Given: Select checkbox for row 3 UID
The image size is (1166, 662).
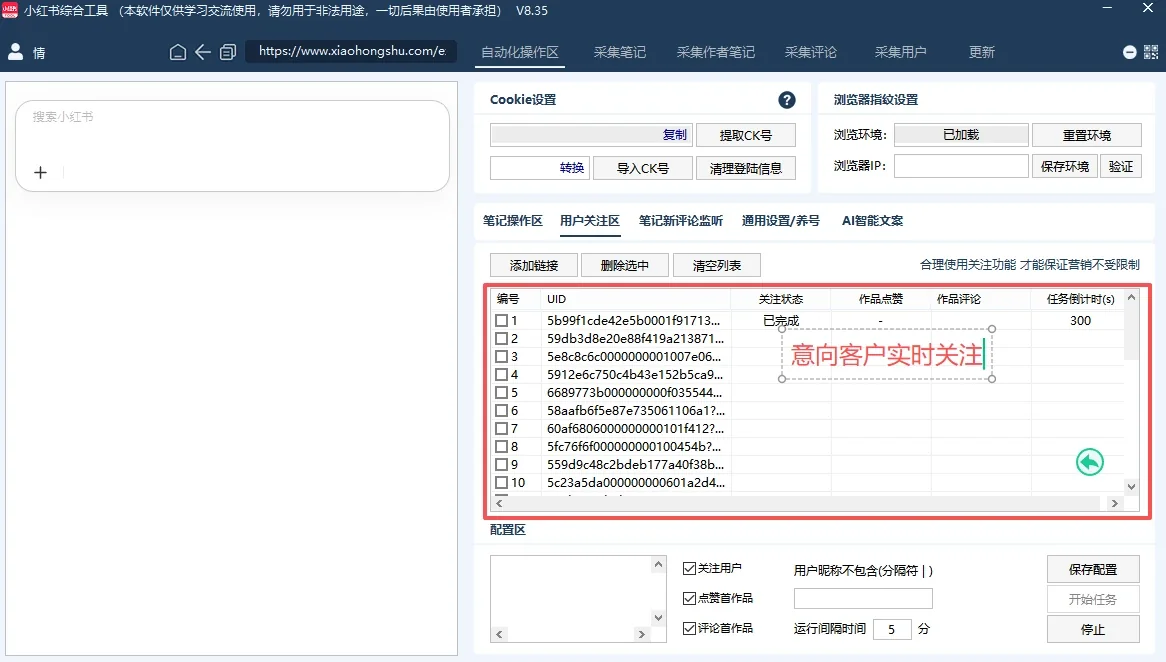Looking at the screenshot, I should click(502, 356).
